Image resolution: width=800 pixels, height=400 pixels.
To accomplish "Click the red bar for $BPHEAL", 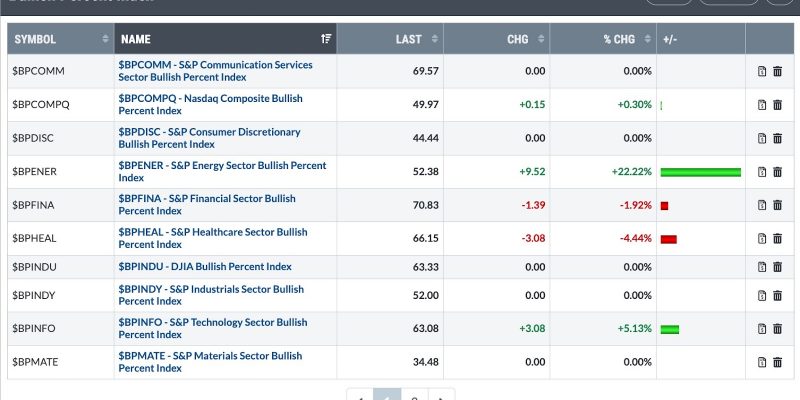I will pos(668,239).
